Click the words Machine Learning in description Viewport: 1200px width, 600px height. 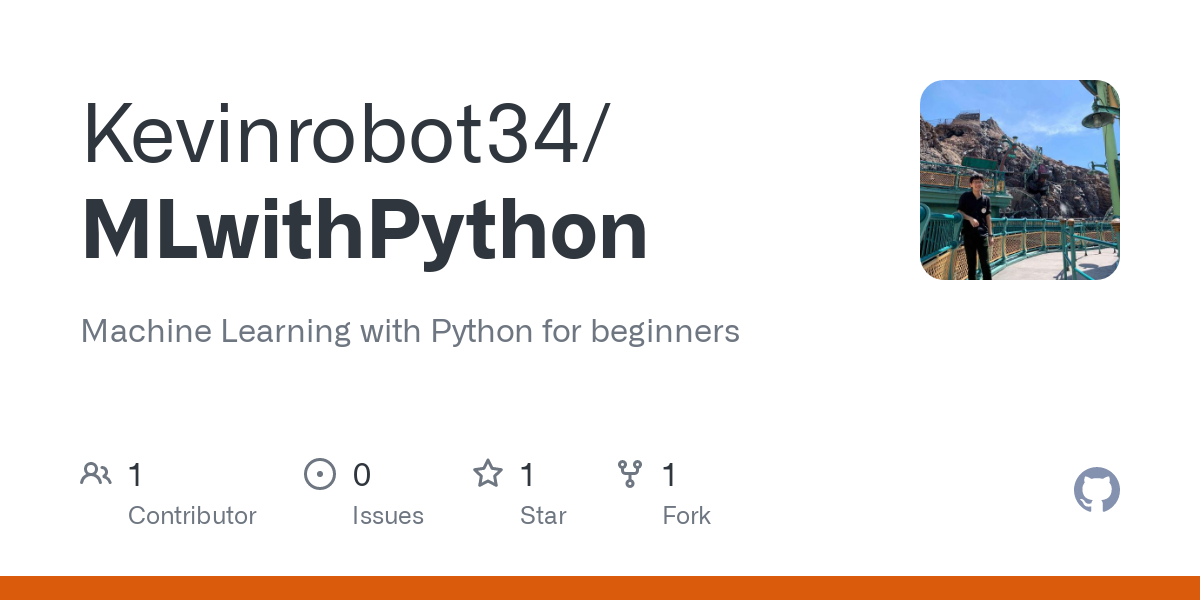point(216,331)
